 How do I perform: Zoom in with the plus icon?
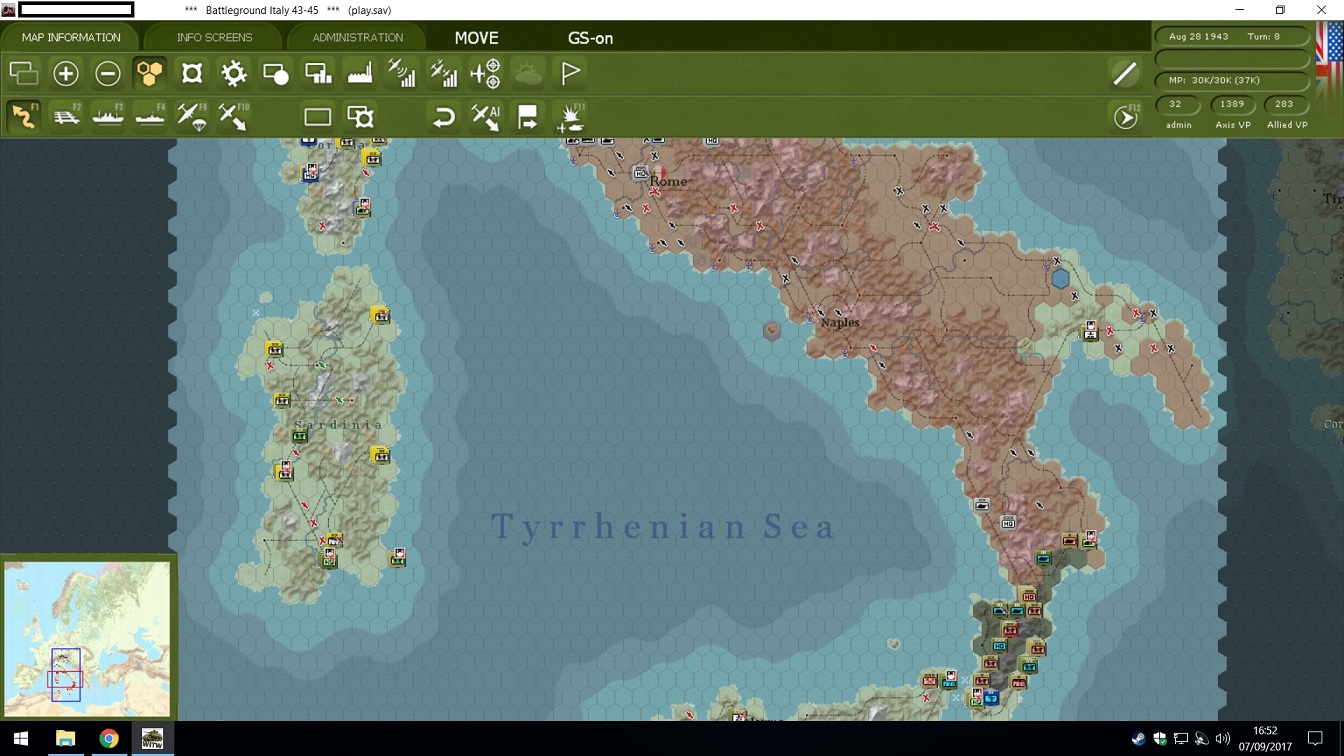pos(66,73)
